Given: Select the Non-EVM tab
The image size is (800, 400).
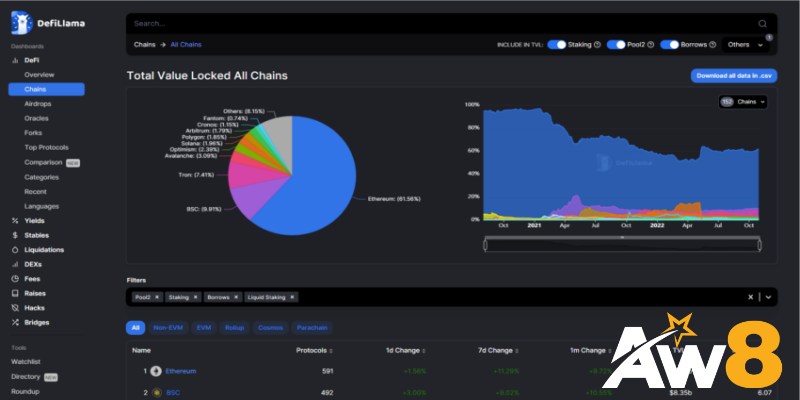Looking at the screenshot, I should coord(168,328).
